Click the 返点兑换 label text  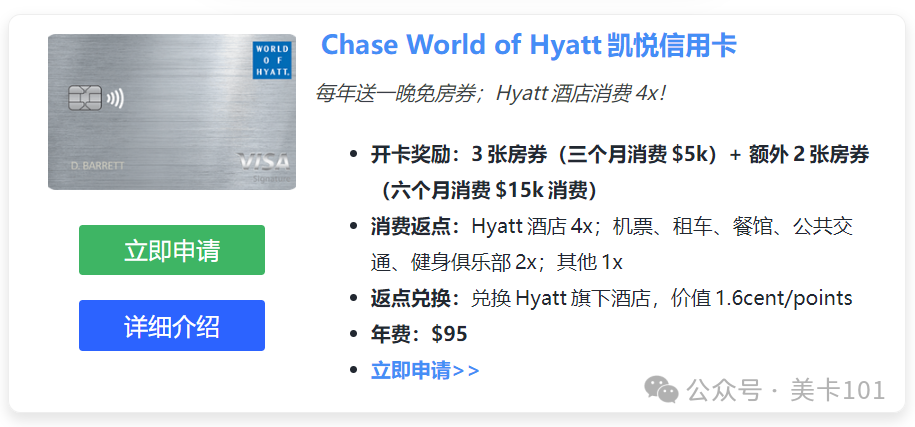click(x=411, y=299)
